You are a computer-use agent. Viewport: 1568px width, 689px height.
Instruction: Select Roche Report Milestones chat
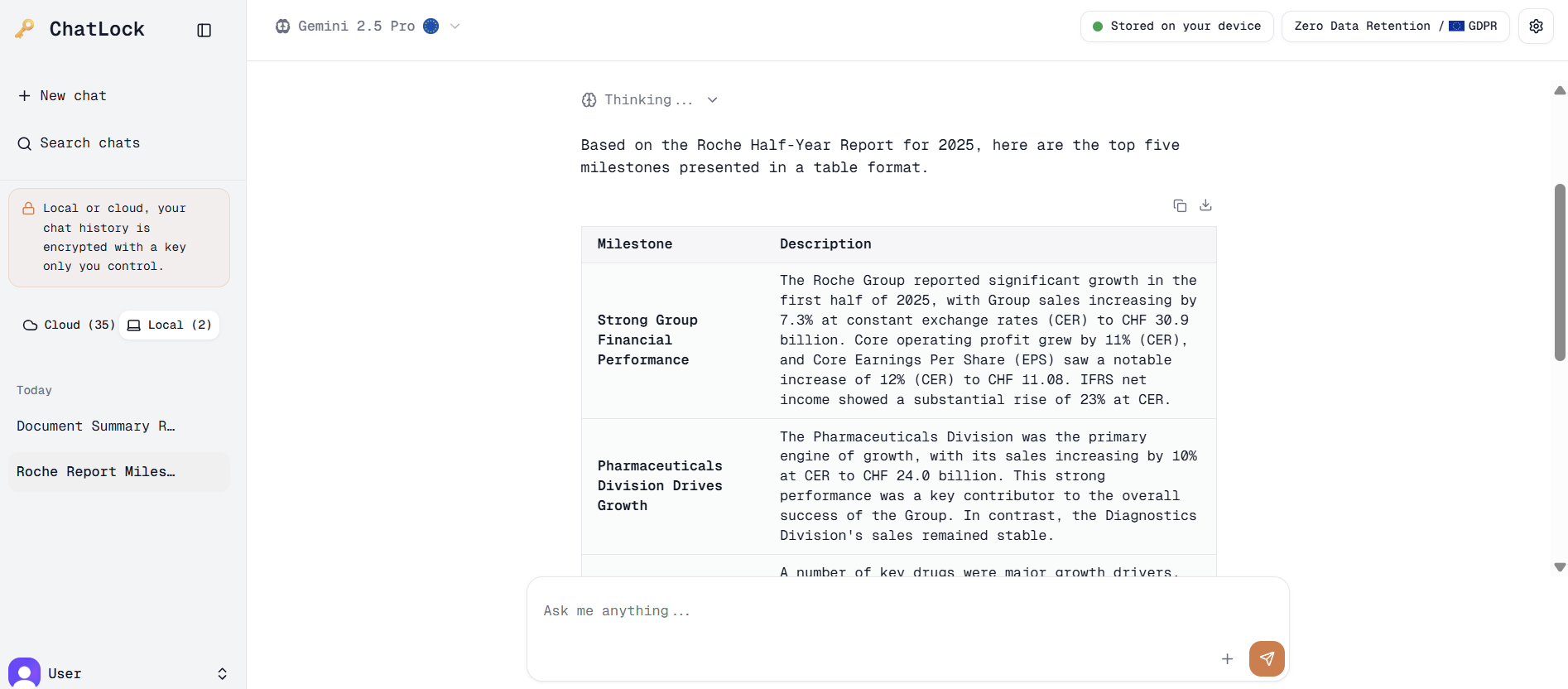point(96,471)
